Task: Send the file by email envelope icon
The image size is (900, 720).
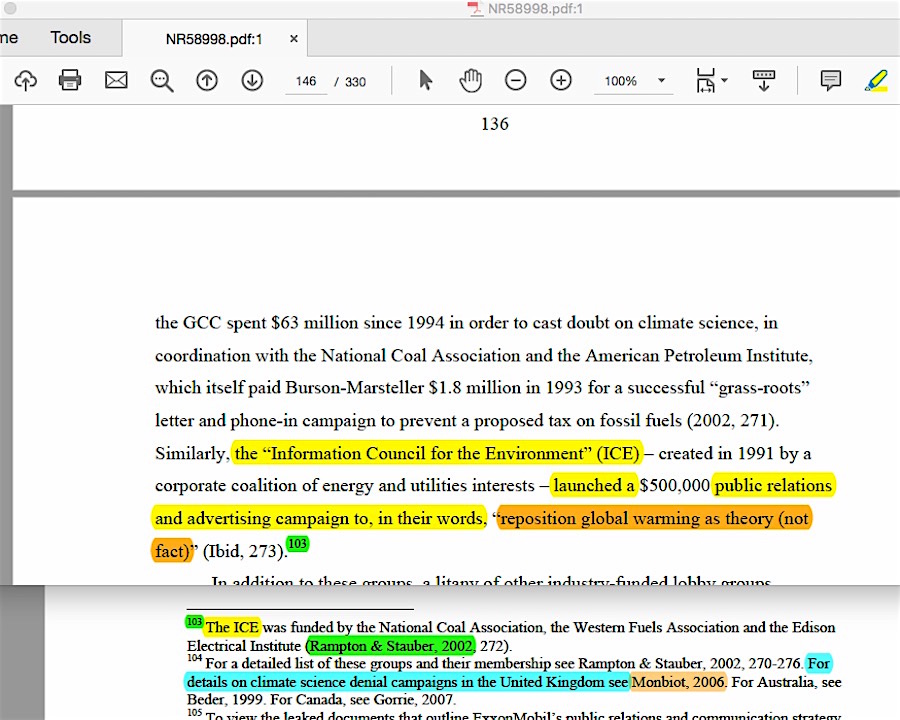Action: coord(116,81)
